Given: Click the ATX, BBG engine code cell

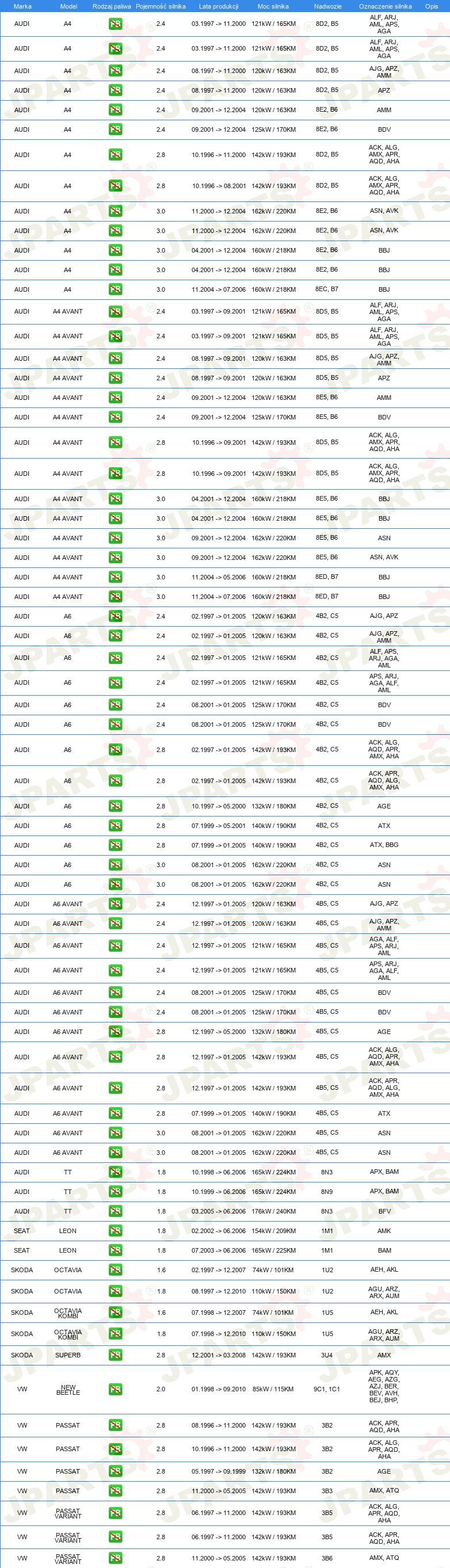Looking at the screenshot, I should [384, 845].
